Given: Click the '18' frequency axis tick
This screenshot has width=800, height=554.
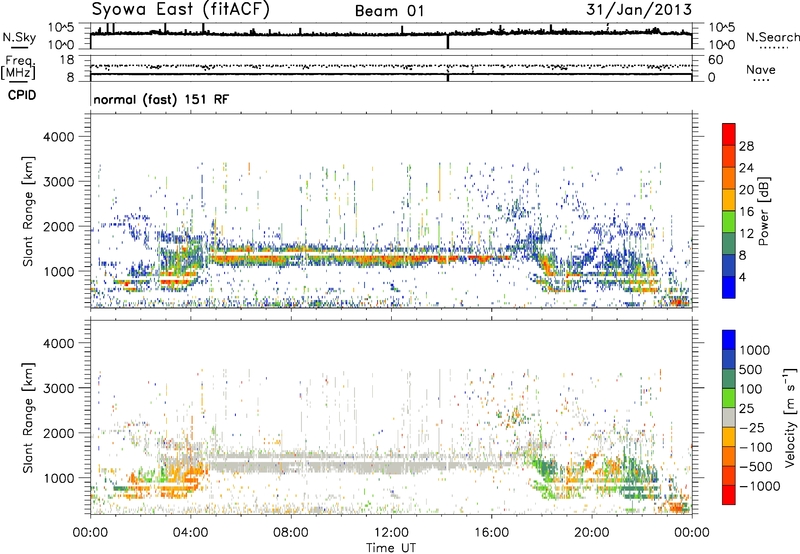Looking at the screenshot, I should [67, 60].
